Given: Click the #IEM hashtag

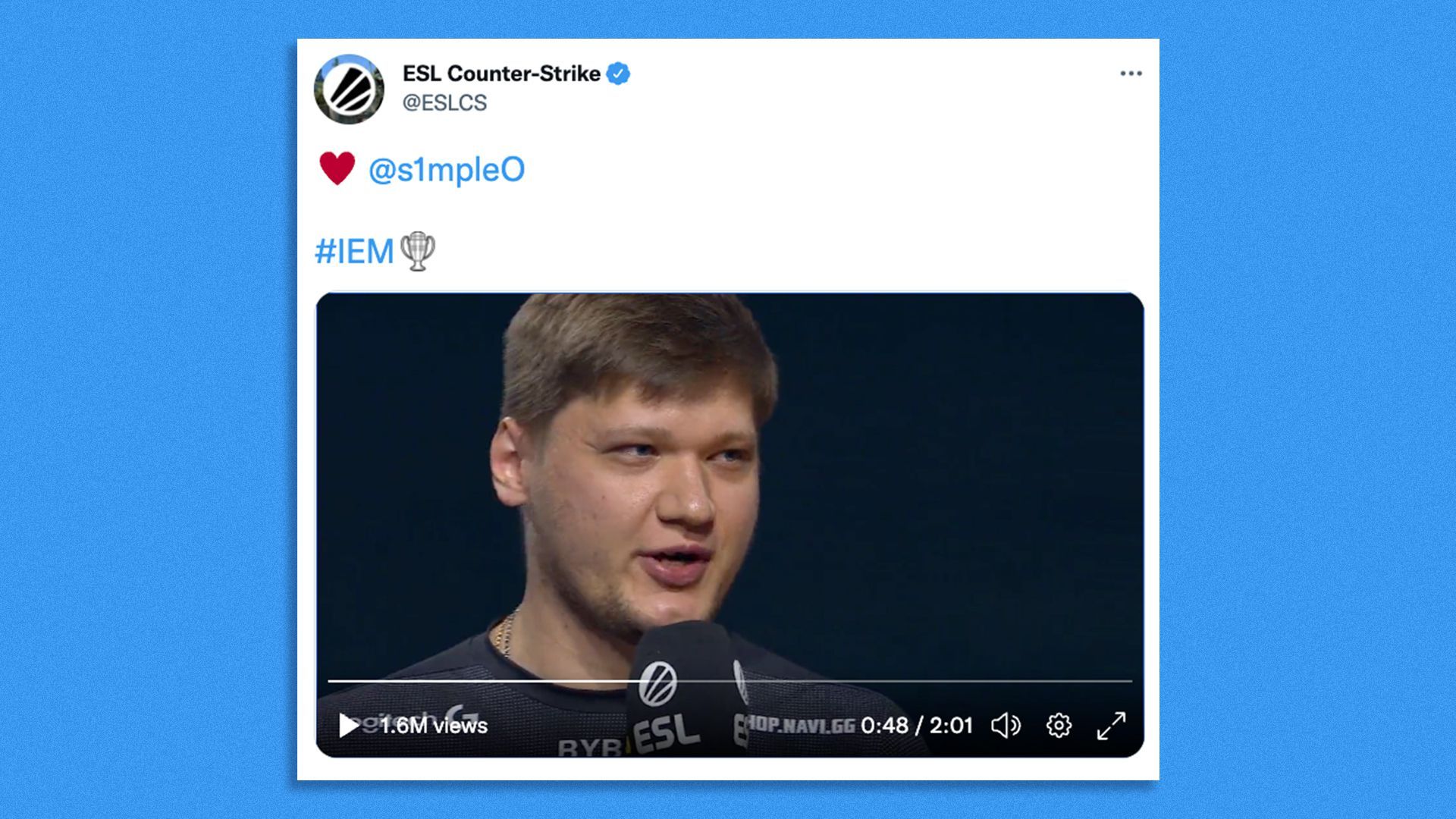Looking at the screenshot, I should [x=354, y=251].
